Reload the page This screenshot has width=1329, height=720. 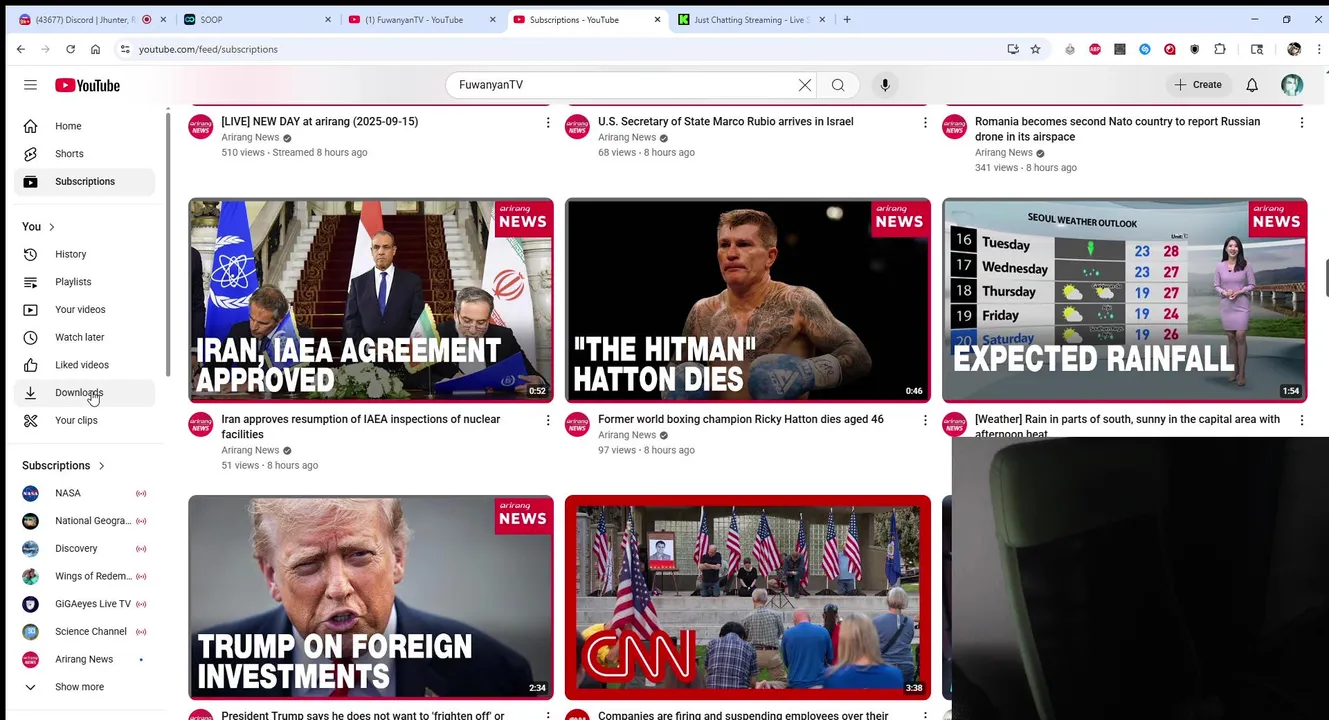pyautogui.click(x=70, y=49)
